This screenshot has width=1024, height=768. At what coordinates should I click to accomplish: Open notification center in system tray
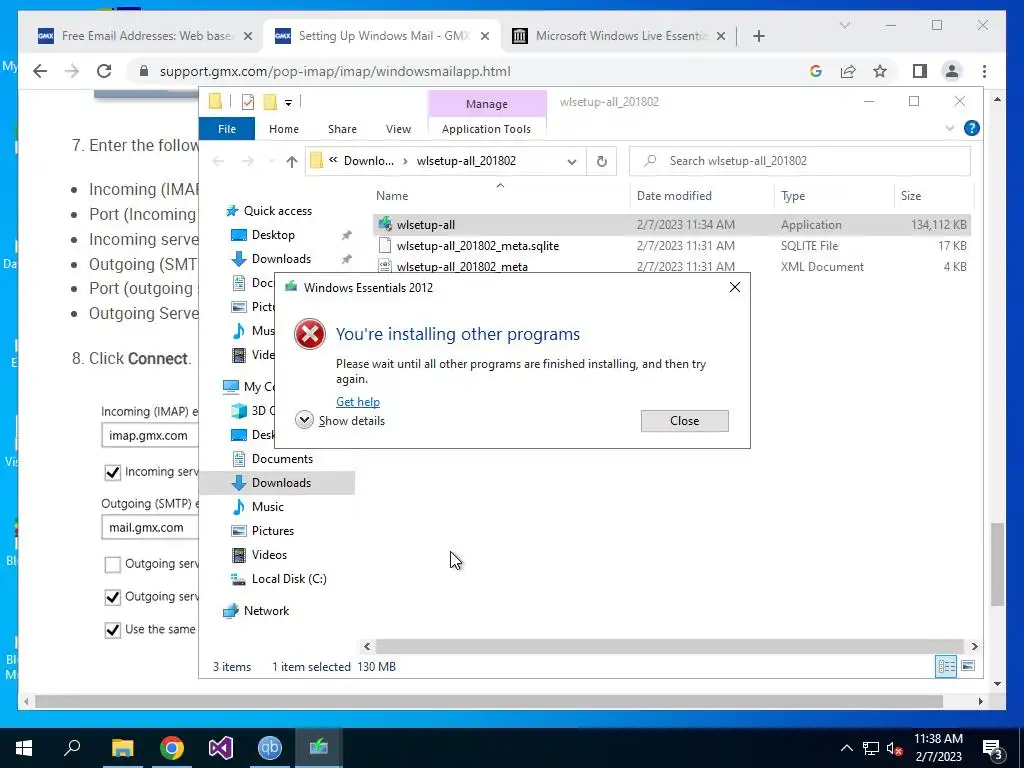click(993, 749)
